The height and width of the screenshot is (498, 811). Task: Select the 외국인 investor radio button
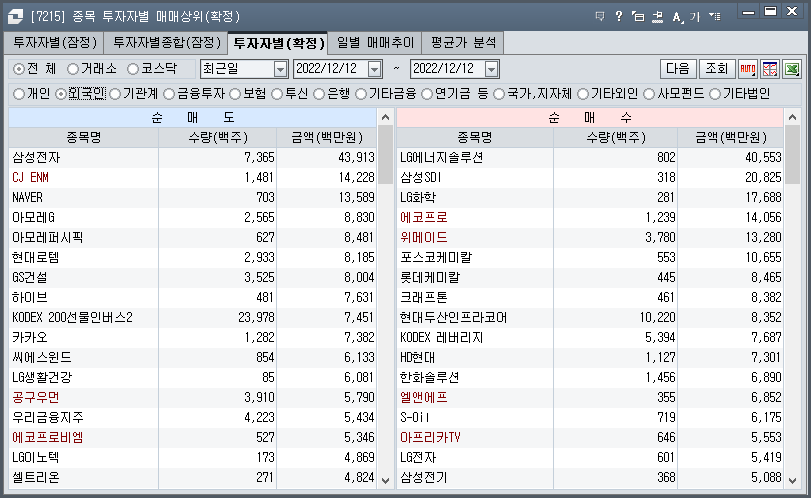pos(61,94)
